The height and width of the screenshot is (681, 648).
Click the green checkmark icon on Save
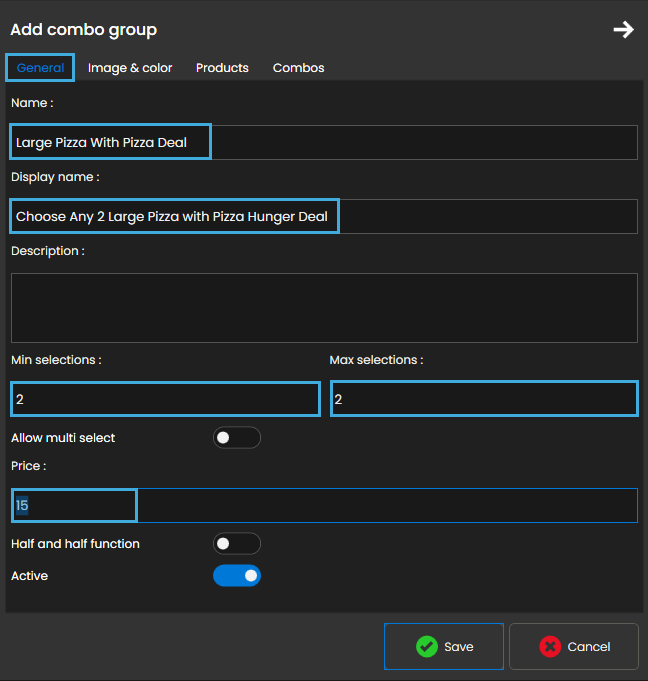click(x=427, y=647)
